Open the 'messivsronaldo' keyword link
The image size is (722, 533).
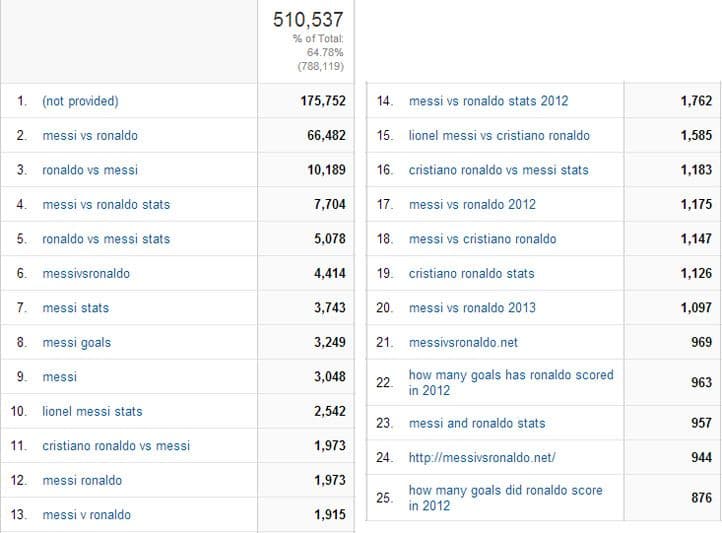coord(86,273)
